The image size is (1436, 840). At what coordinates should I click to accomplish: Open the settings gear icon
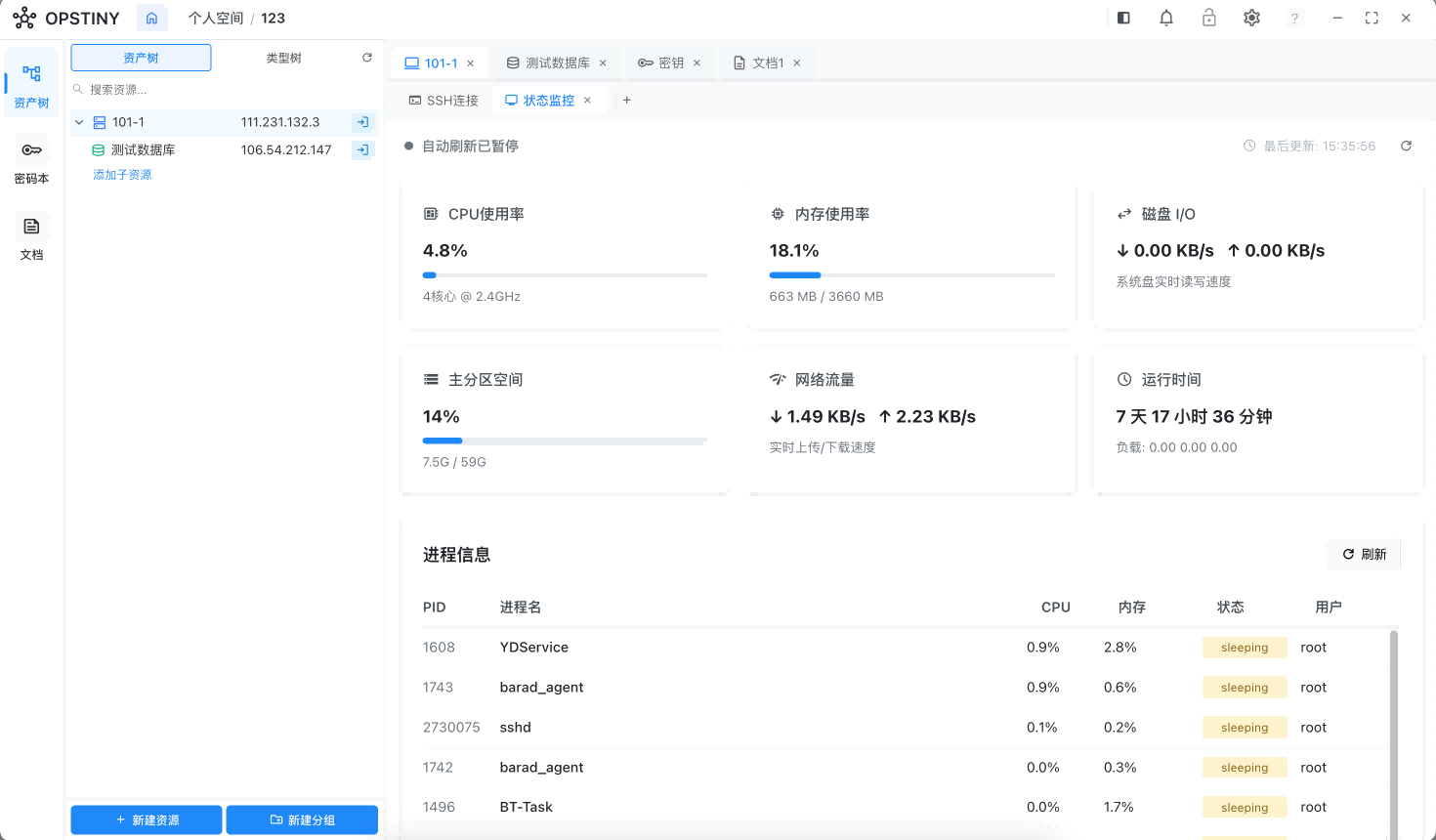1251,18
